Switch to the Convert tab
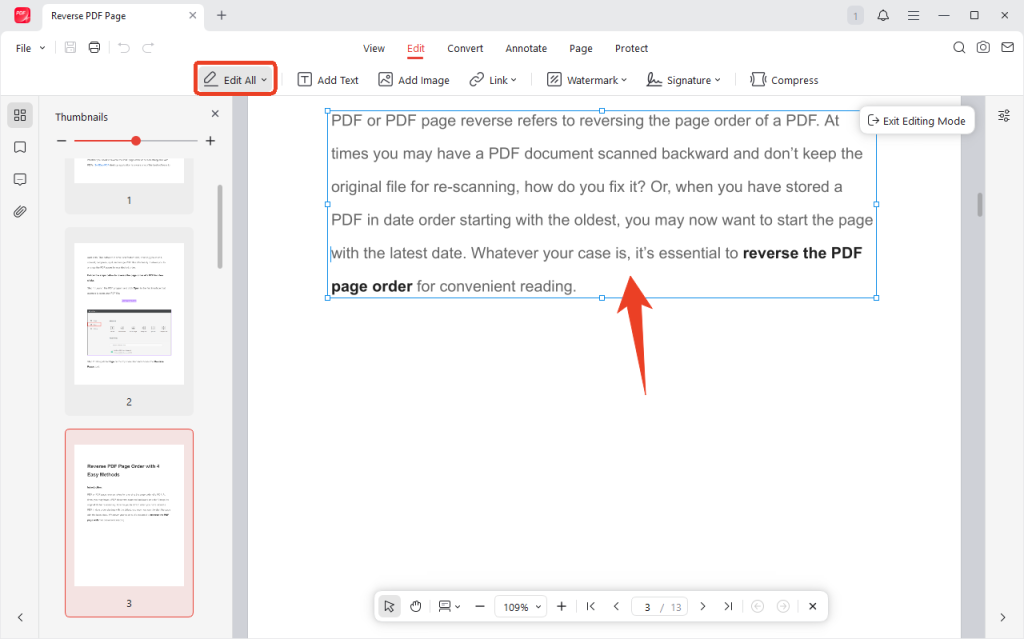Image resolution: width=1024 pixels, height=639 pixels. coord(465,48)
